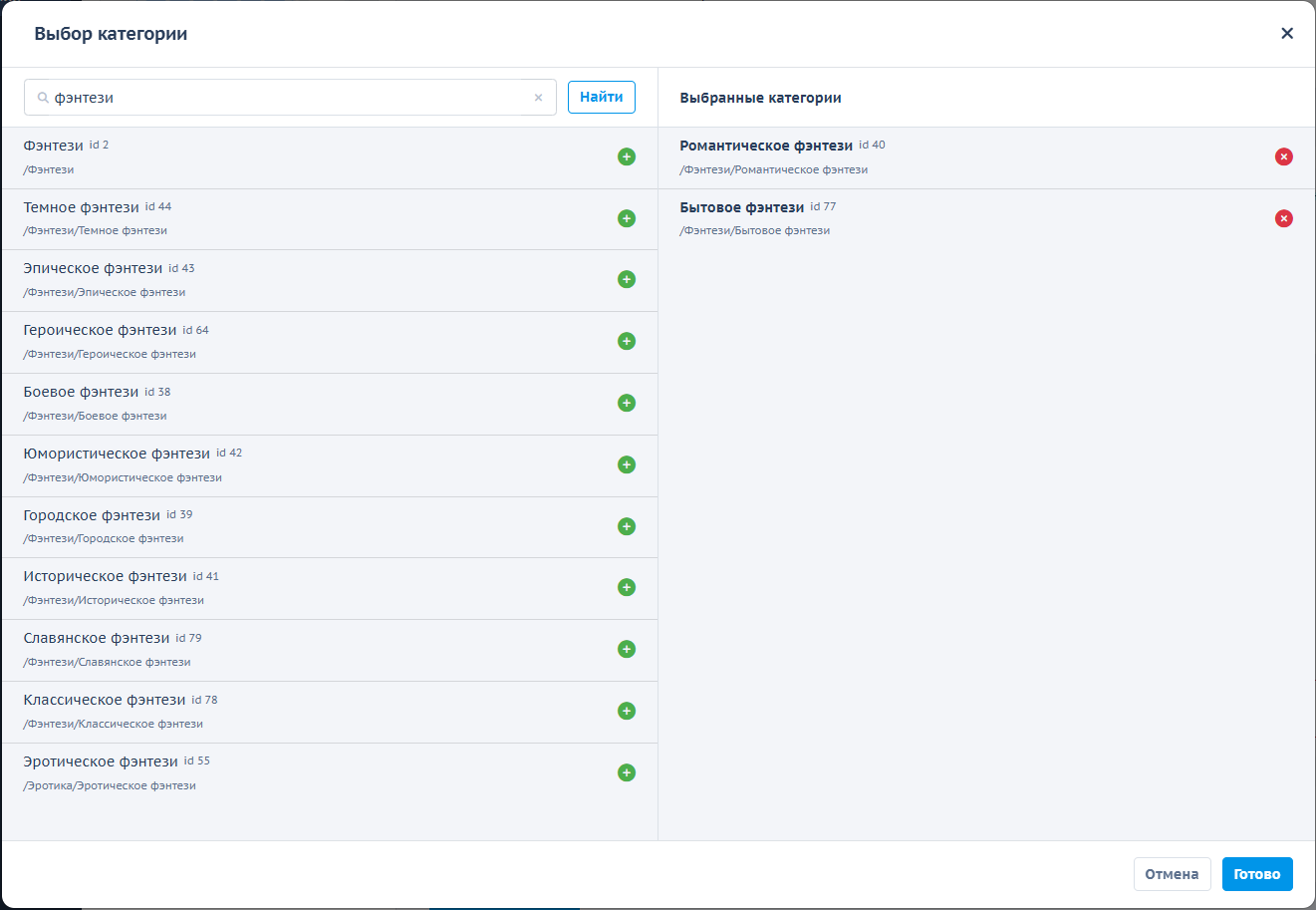Add Классическое фэнтези category
Viewport: 1316px width, 910px height.
627,711
